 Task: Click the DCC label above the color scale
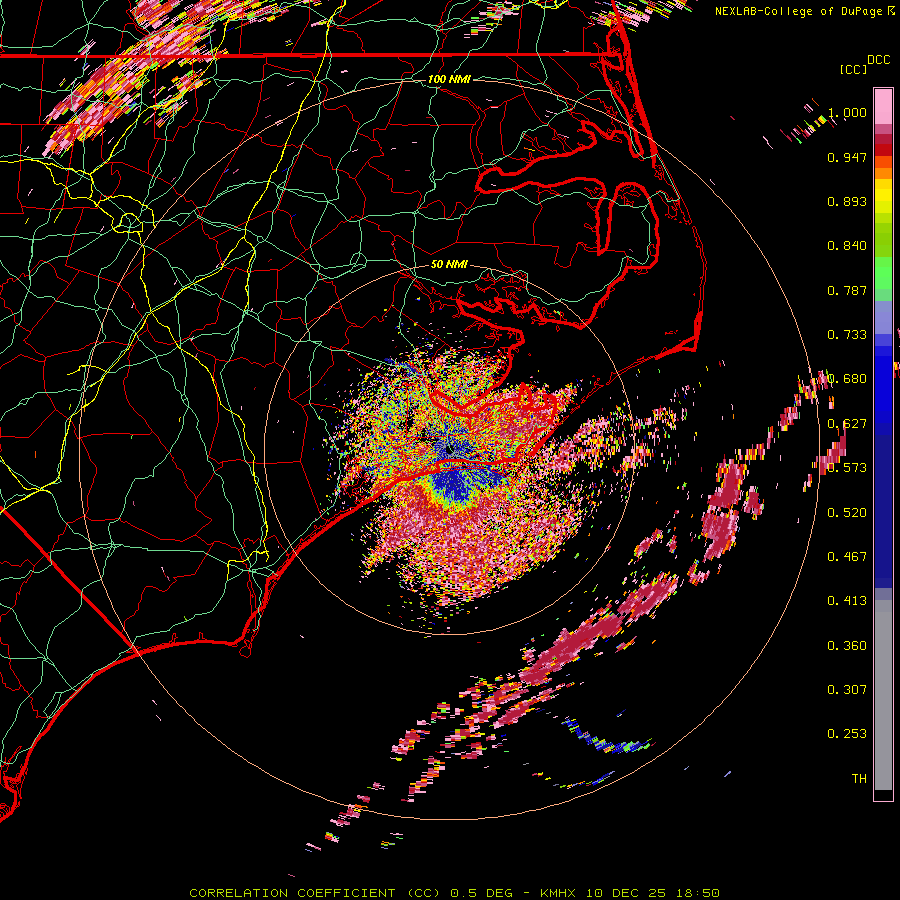pyautogui.click(x=879, y=60)
